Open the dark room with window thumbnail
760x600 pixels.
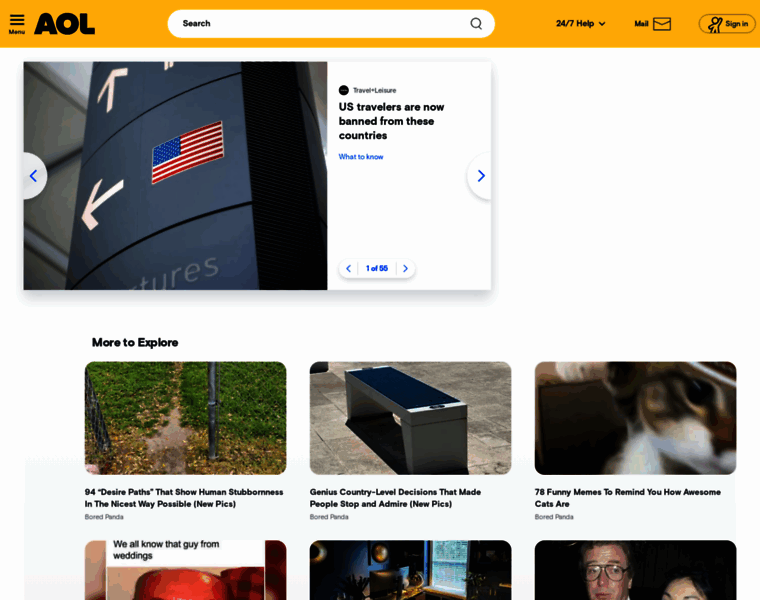click(411, 570)
